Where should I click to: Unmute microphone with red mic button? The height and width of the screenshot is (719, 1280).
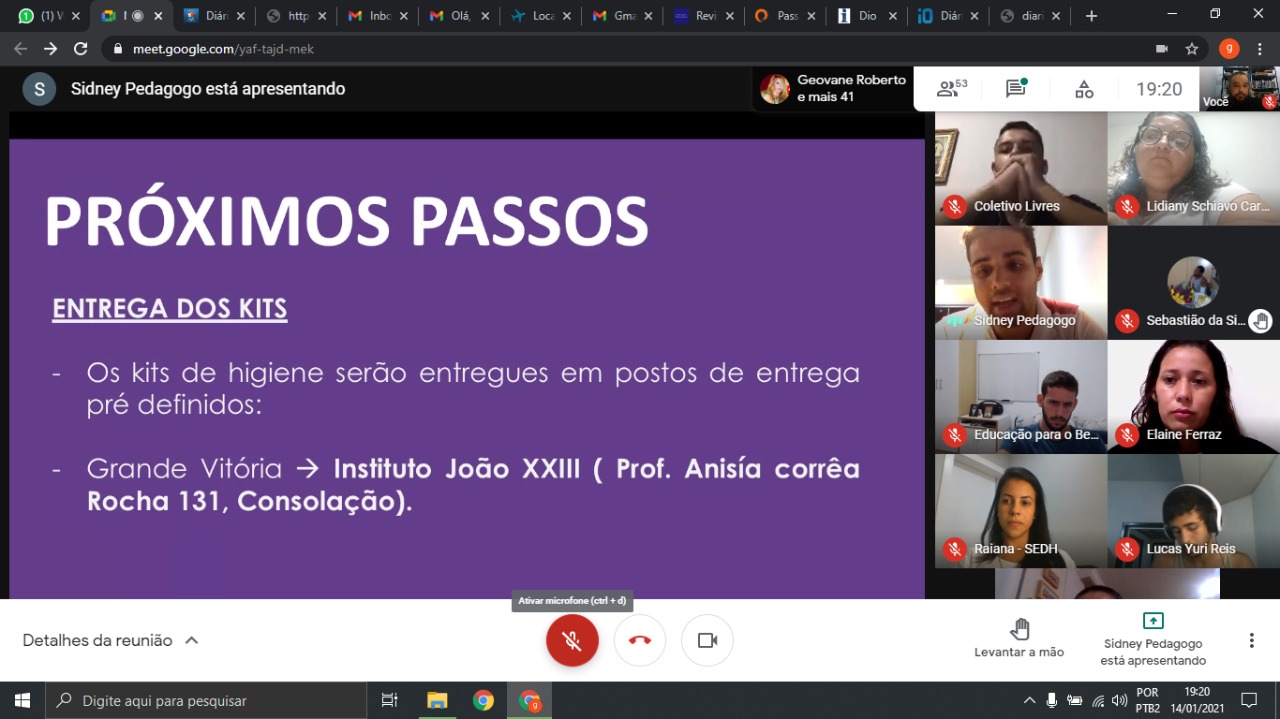[572, 640]
